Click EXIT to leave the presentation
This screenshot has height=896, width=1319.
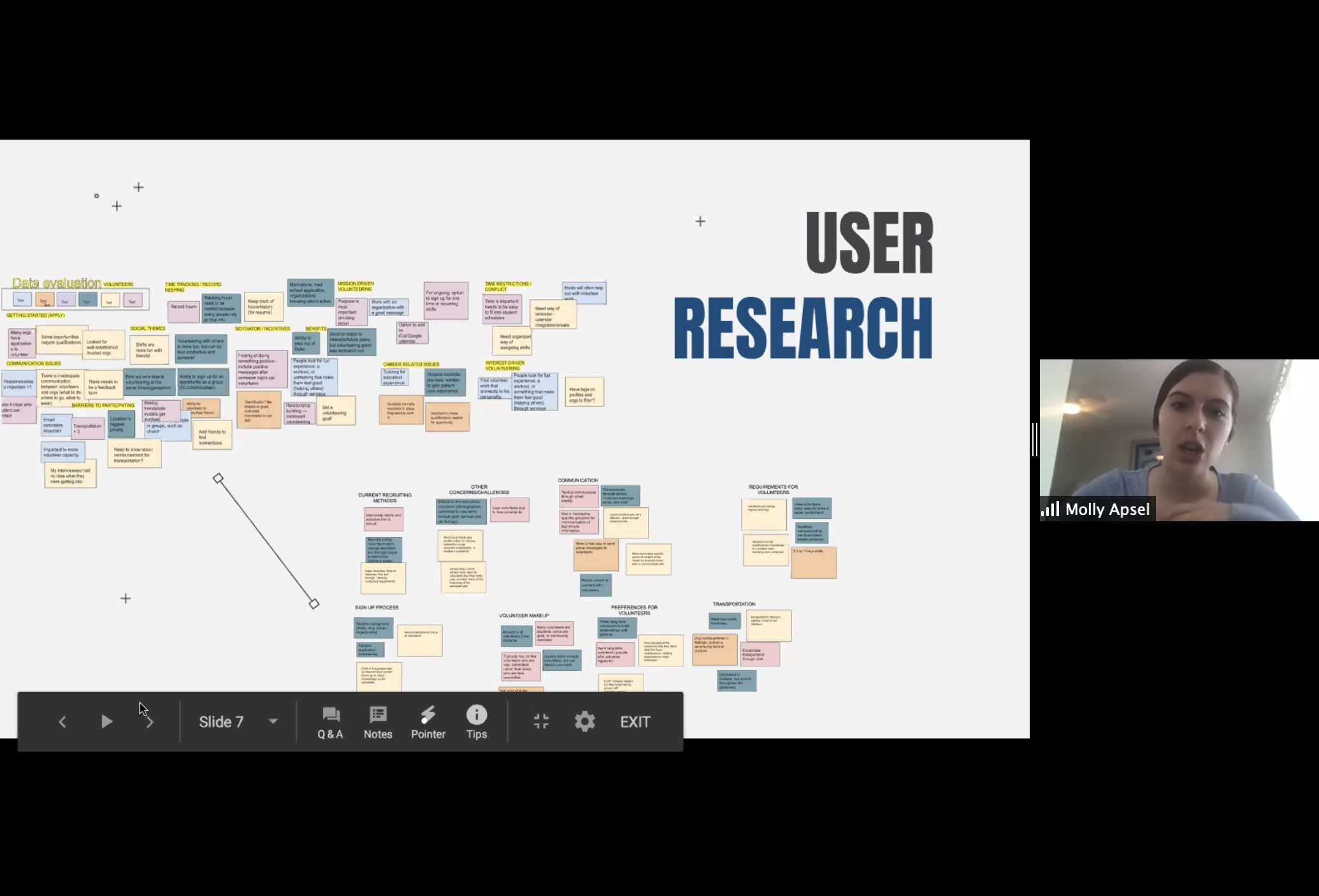(635, 722)
